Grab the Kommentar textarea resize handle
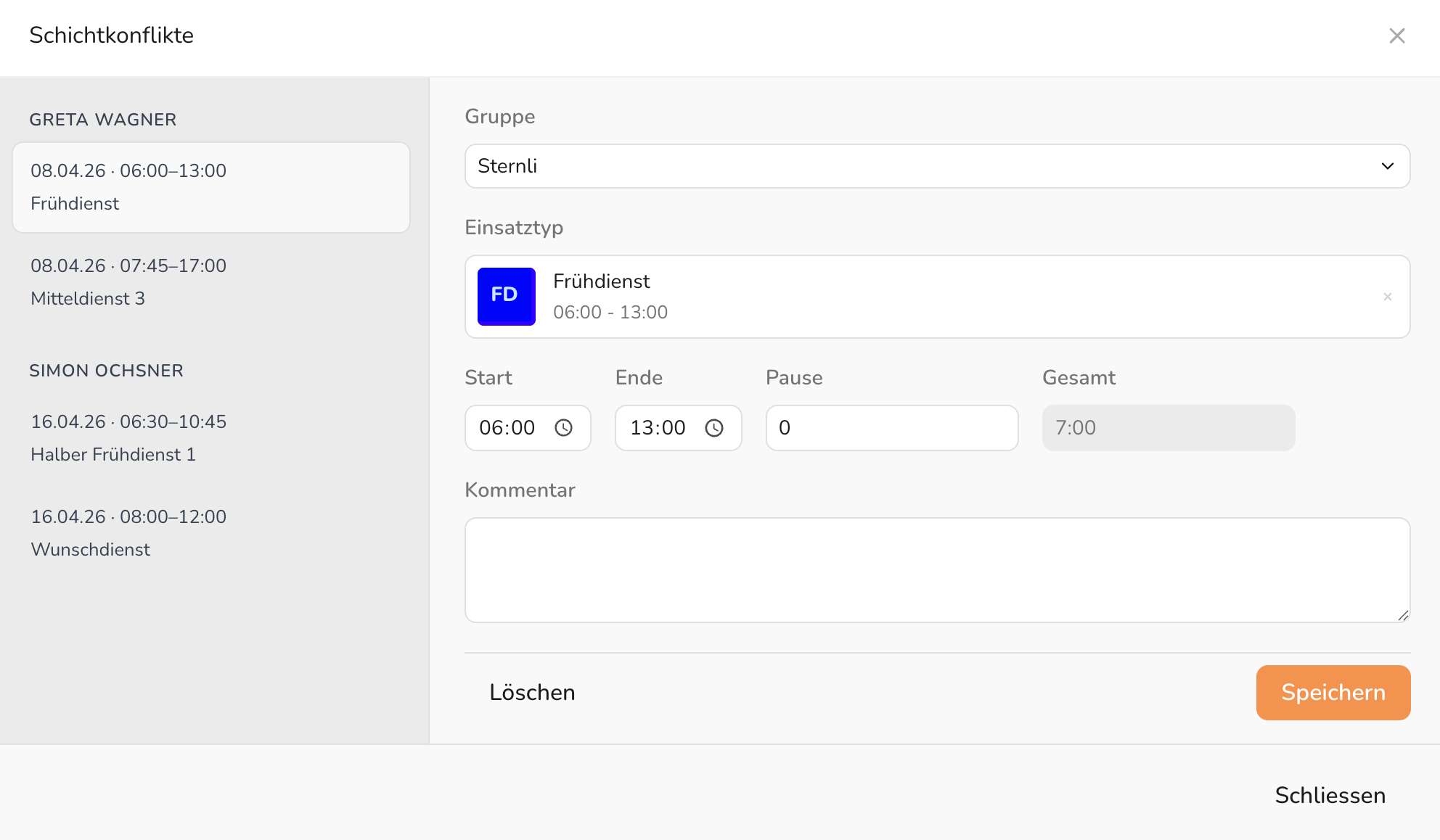This screenshot has width=1440, height=840. (x=1402, y=615)
